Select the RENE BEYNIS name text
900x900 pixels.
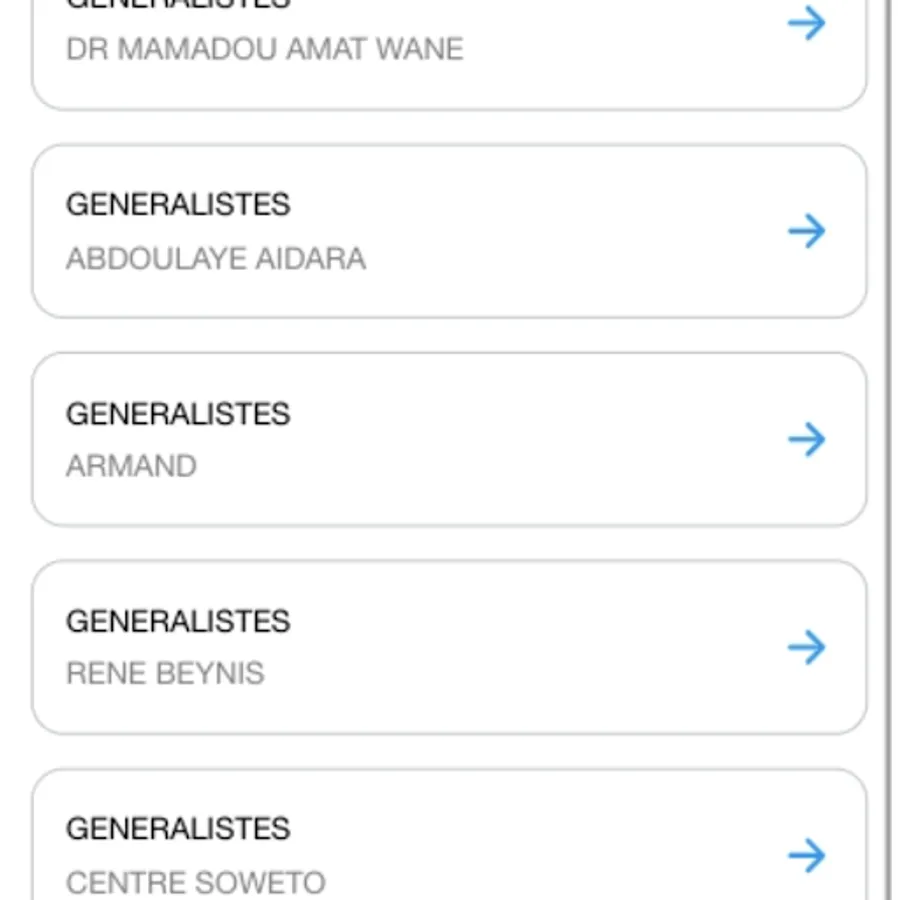[x=165, y=673]
